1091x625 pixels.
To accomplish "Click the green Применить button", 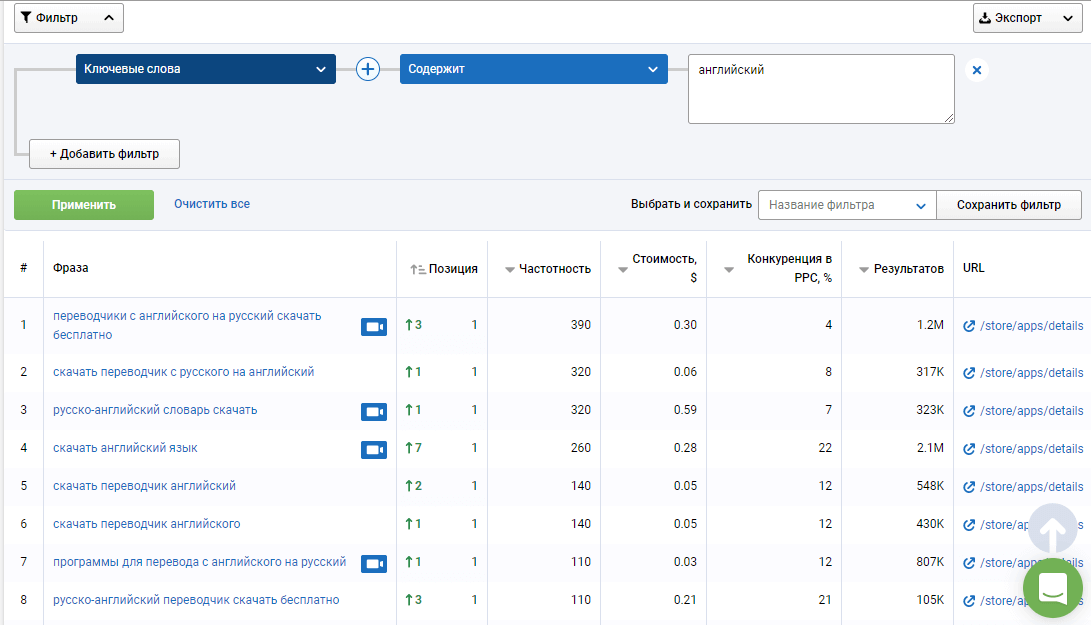I will tap(84, 205).
